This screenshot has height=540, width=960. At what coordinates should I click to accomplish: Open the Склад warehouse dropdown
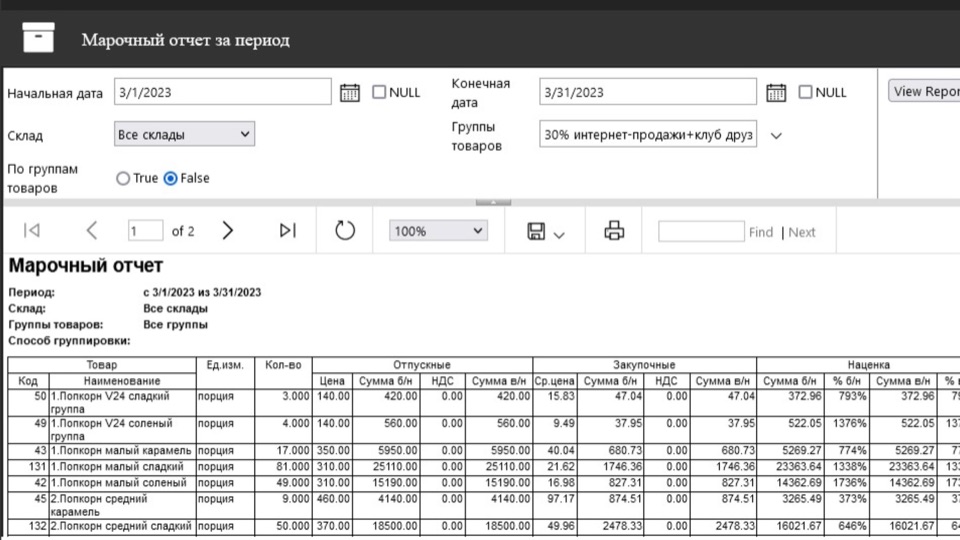point(185,134)
